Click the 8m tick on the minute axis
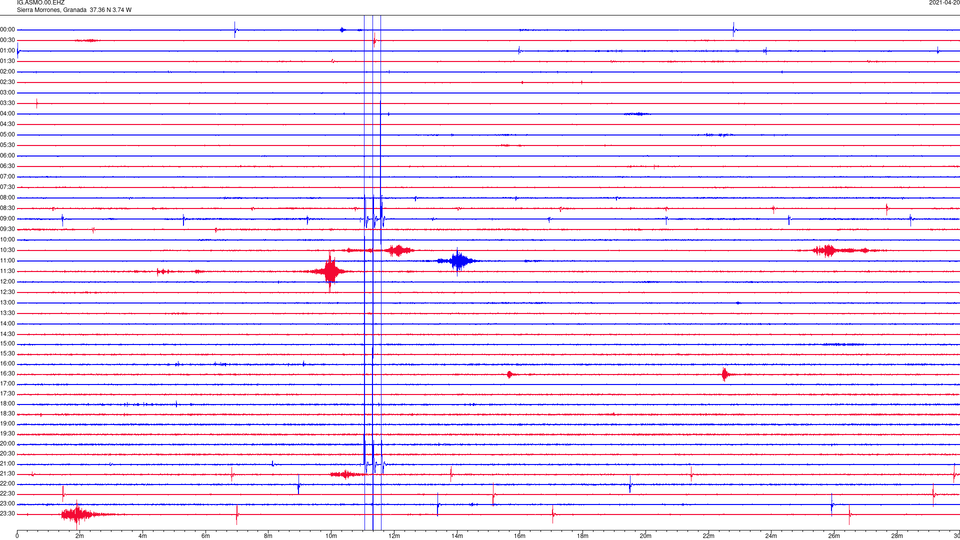Image resolution: width=960 pixels, height=540 pixels. [x=268, y=536]
